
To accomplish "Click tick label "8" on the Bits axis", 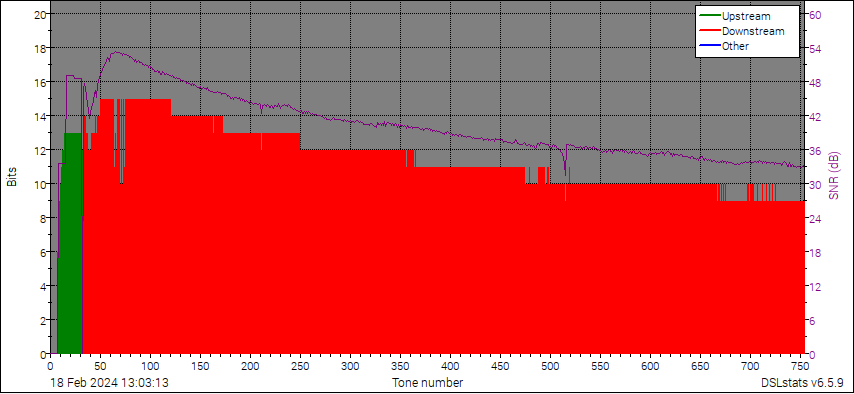I will 42,218.
